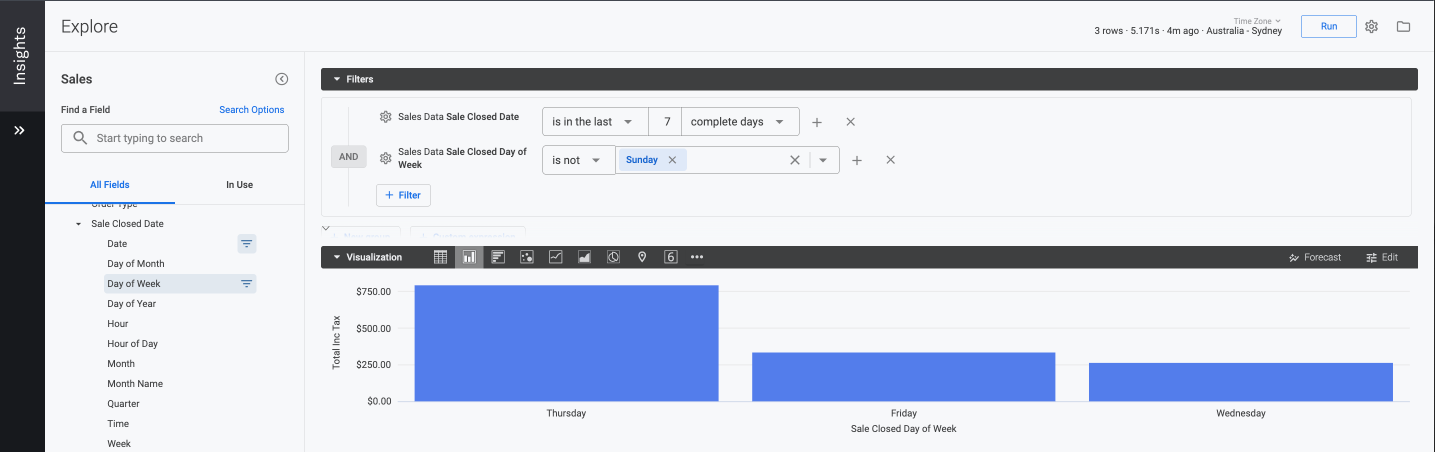
Task: Remove the Sale Closed Date filter row
Action: [x=851, y=122]
